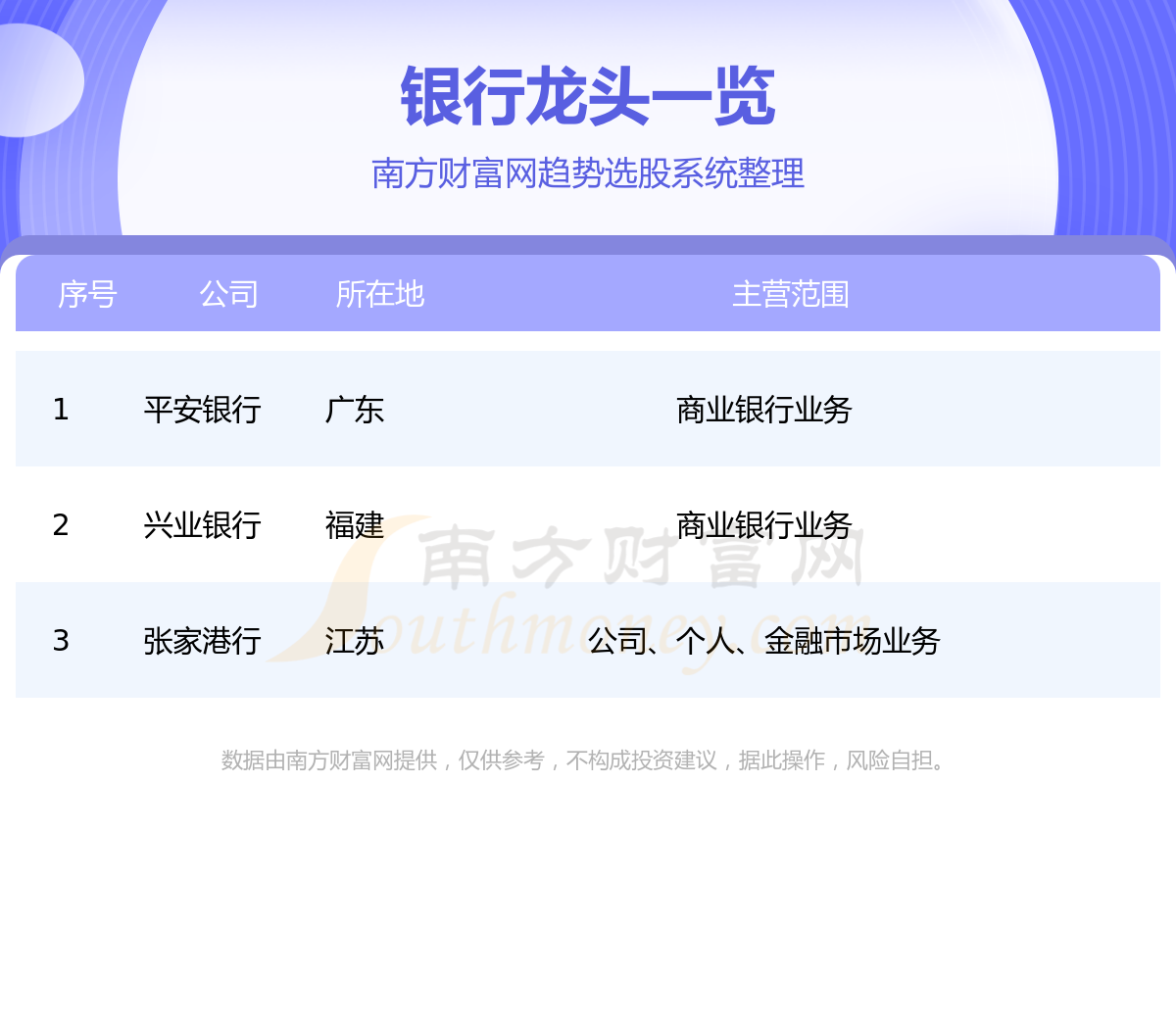The height and width of the screenshot is (1029, 1176).
Task: Click the disclaimer text '数据由南方财富网提供'
Action: coord(329,760)
